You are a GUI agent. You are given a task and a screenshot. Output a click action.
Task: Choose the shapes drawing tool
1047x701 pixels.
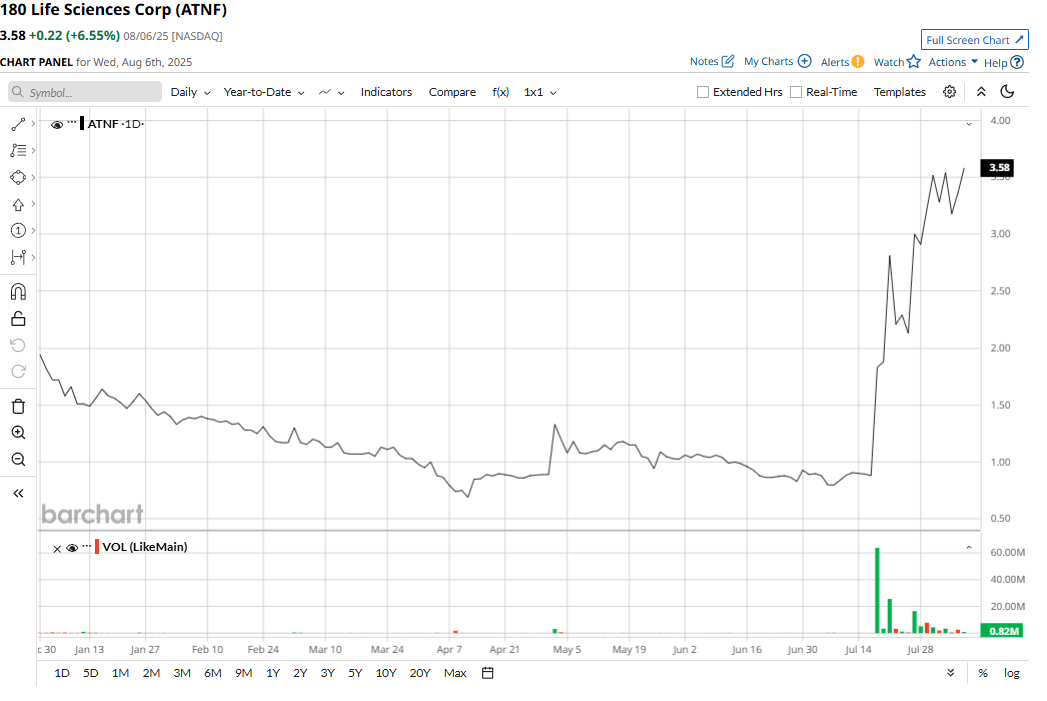click(x=18, y=178)
